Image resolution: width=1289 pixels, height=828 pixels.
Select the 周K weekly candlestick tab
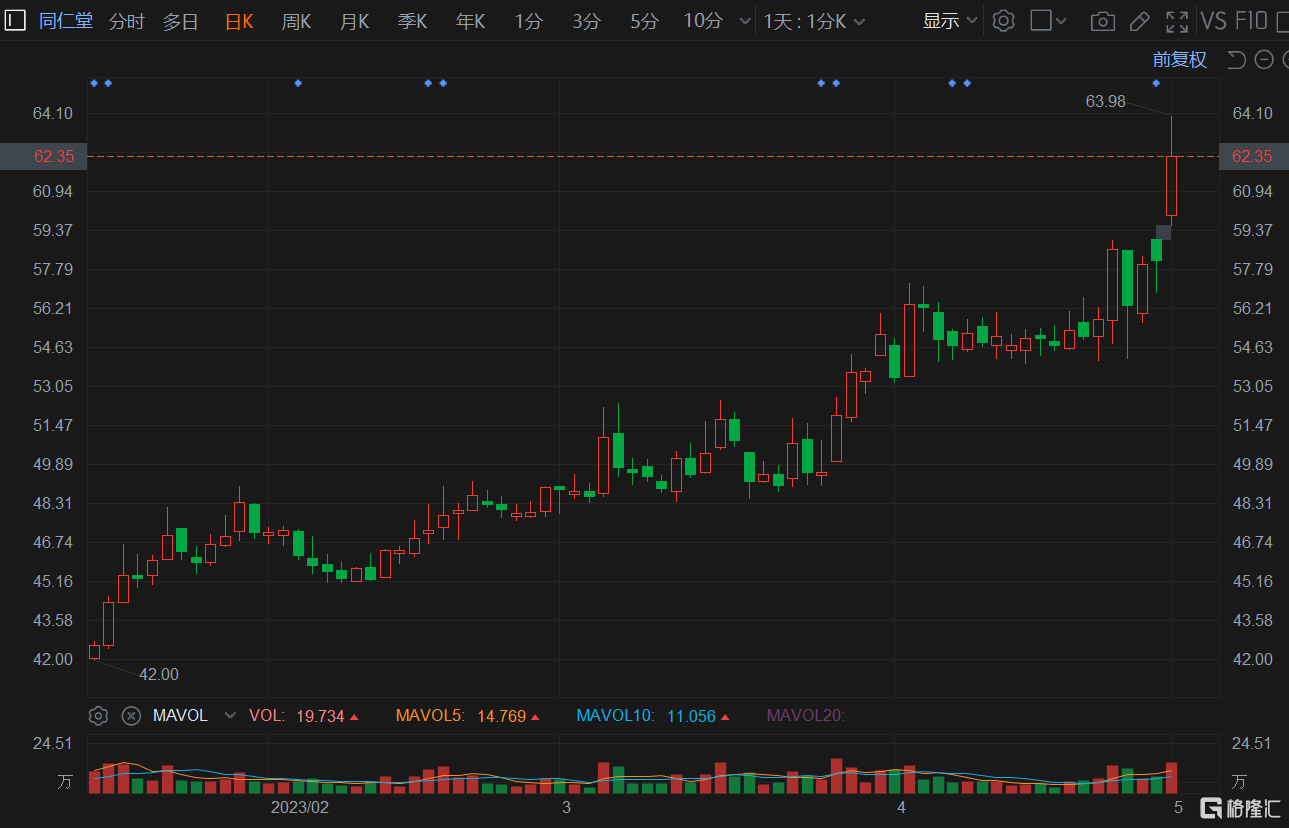click(296, 21)
